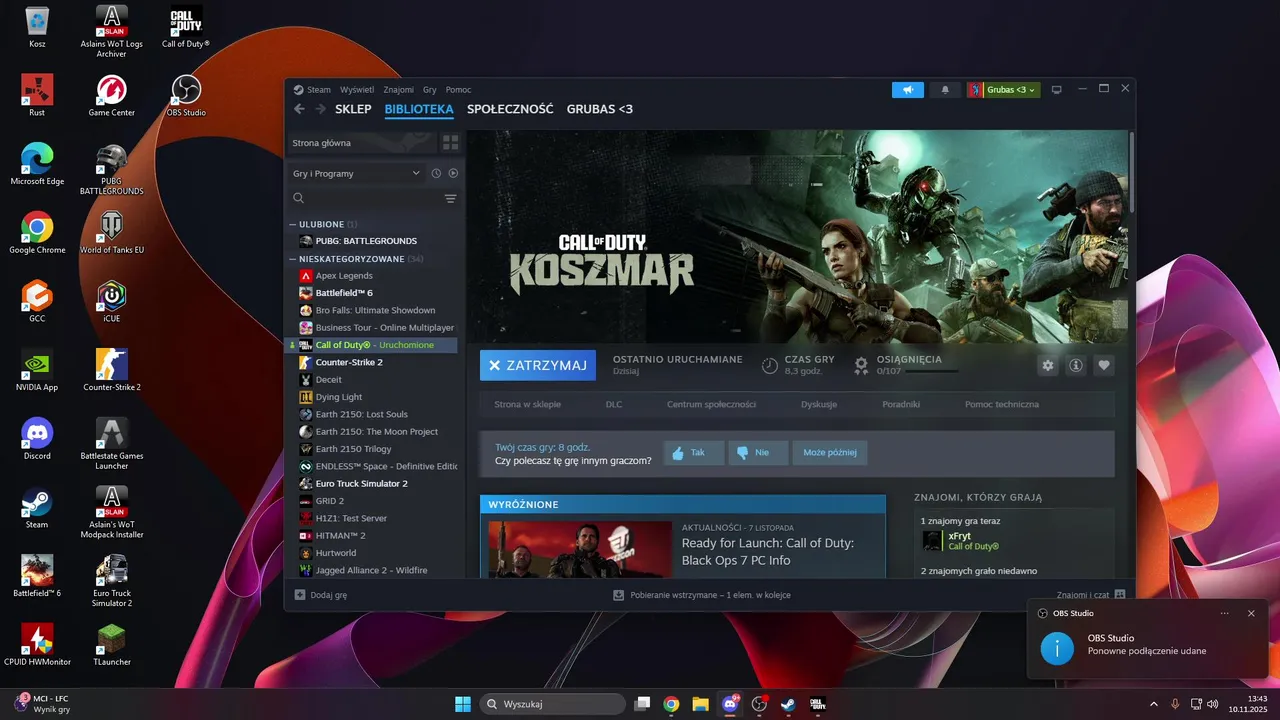Show Call of Duty game info icon
Viewport: 1280px width, 720px height.
point(1076,365)
